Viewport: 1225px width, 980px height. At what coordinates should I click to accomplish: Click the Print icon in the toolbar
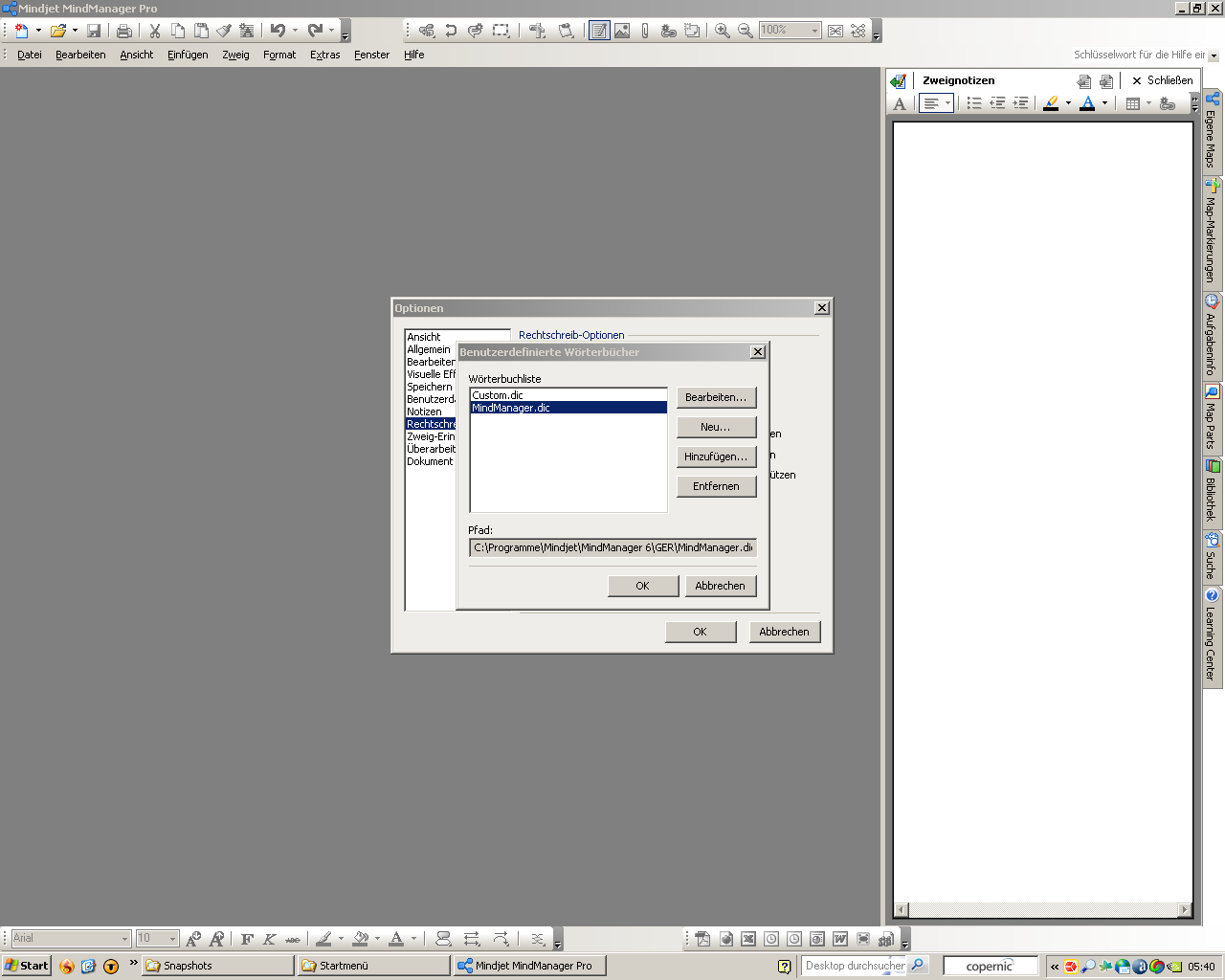click(x=123, y=31)
